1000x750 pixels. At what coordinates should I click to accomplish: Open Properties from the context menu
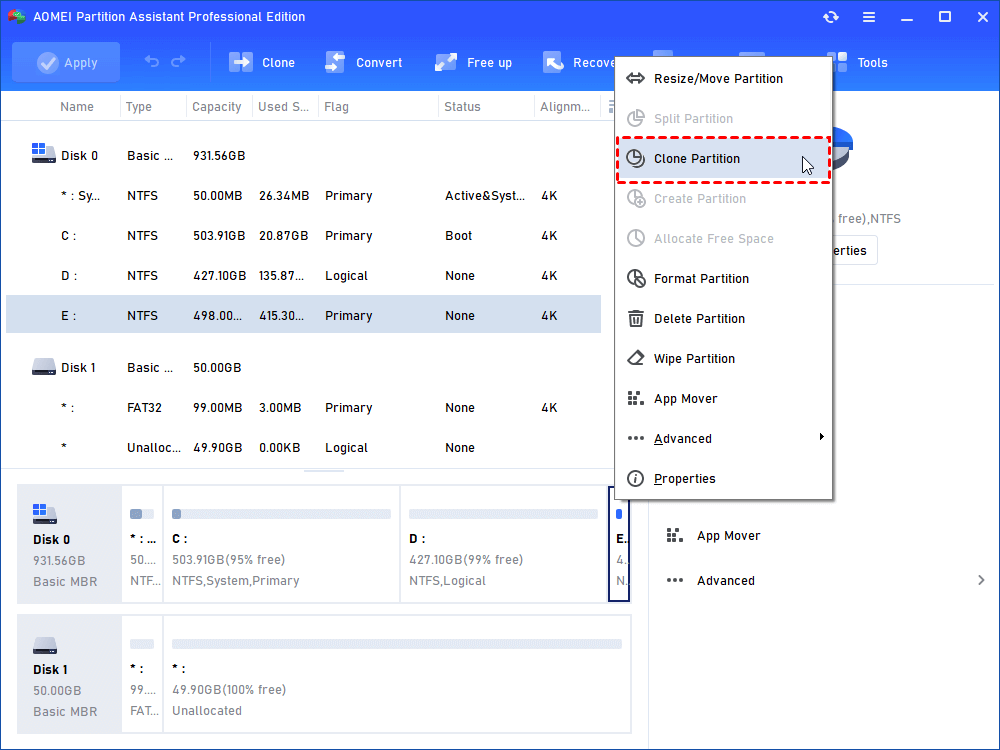coord(723,479)
